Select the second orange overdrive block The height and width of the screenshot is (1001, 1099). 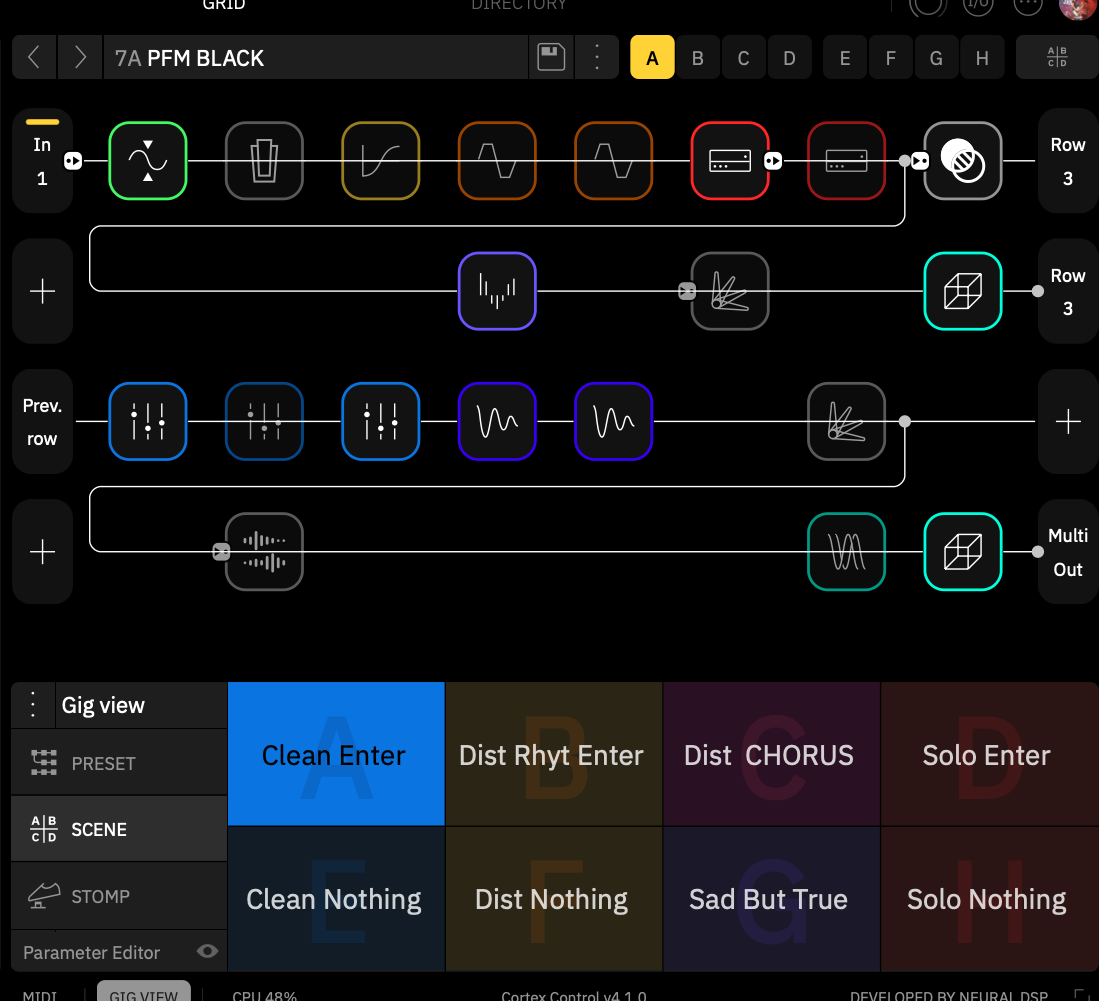coord(613,161)
